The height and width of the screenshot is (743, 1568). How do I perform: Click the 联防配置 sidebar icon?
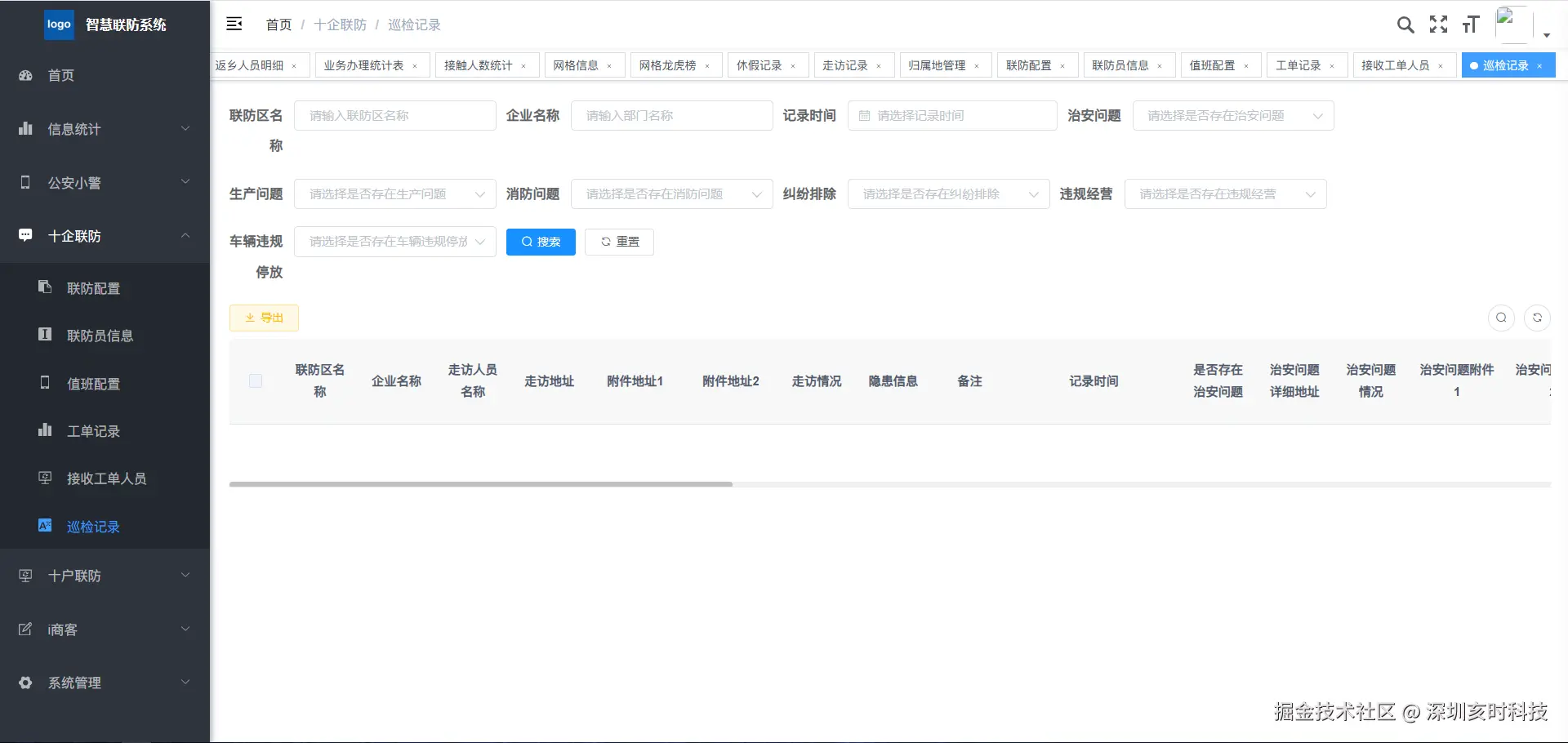click(x=45, y=287)
